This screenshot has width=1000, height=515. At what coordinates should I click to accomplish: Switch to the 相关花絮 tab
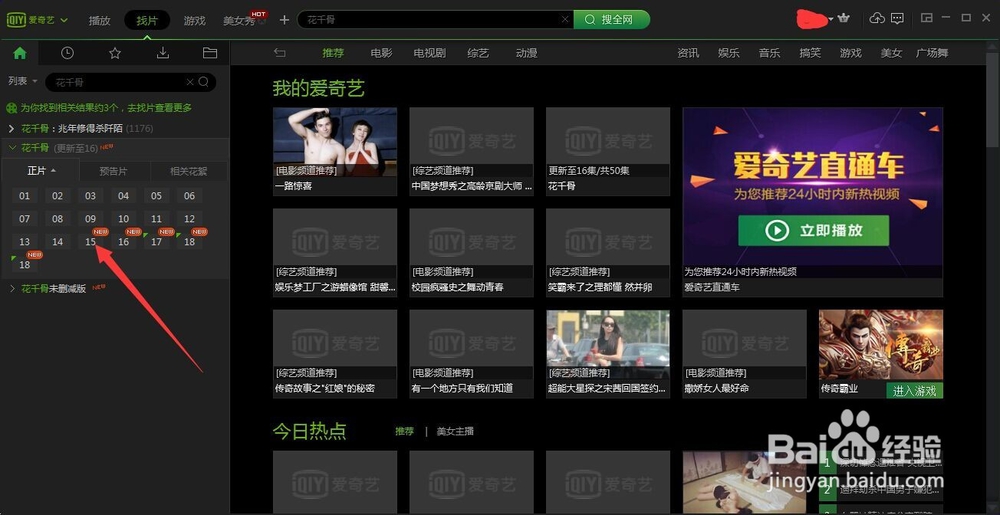[189, 171]
